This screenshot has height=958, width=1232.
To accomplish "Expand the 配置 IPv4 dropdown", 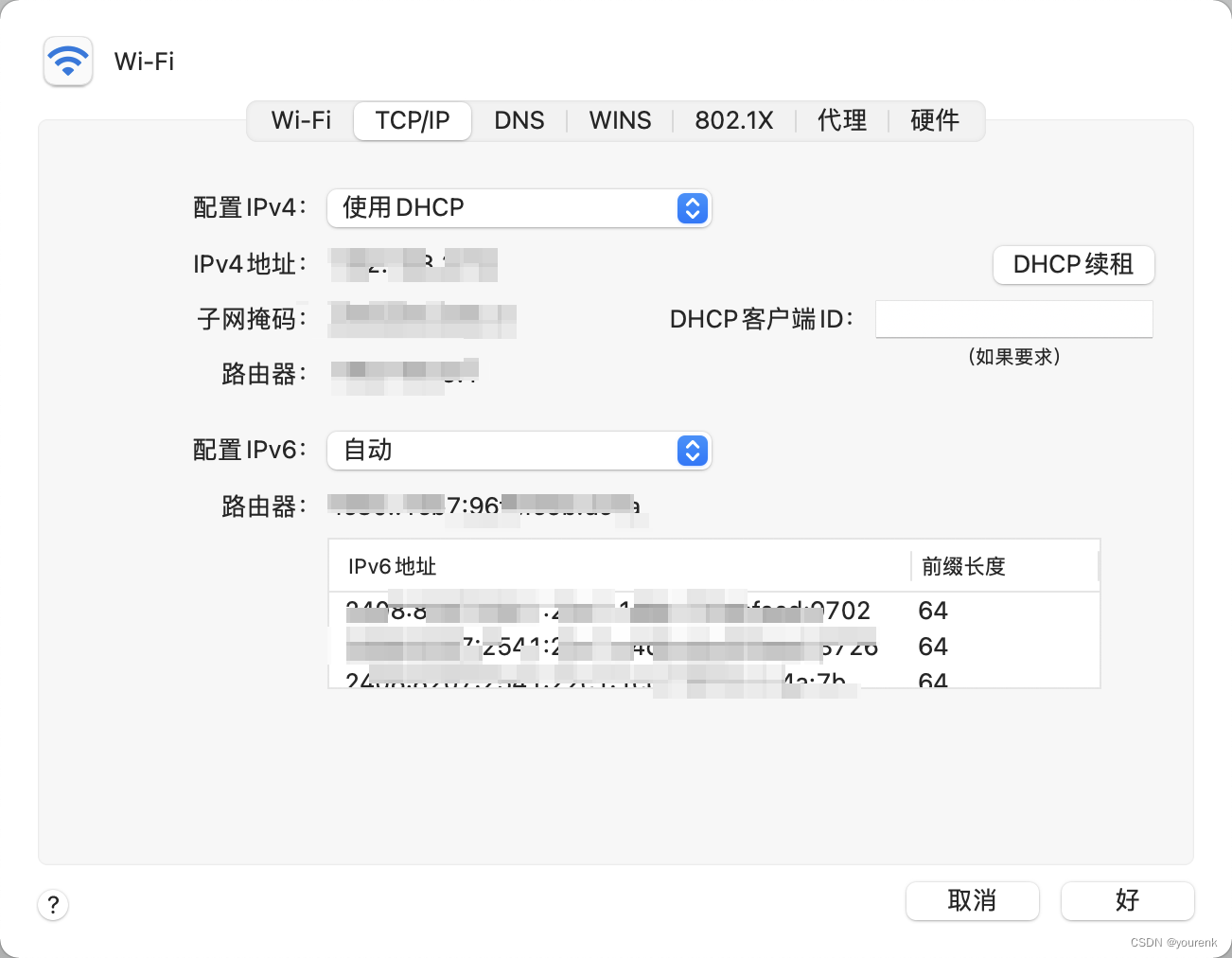I will tap(519, 208).
